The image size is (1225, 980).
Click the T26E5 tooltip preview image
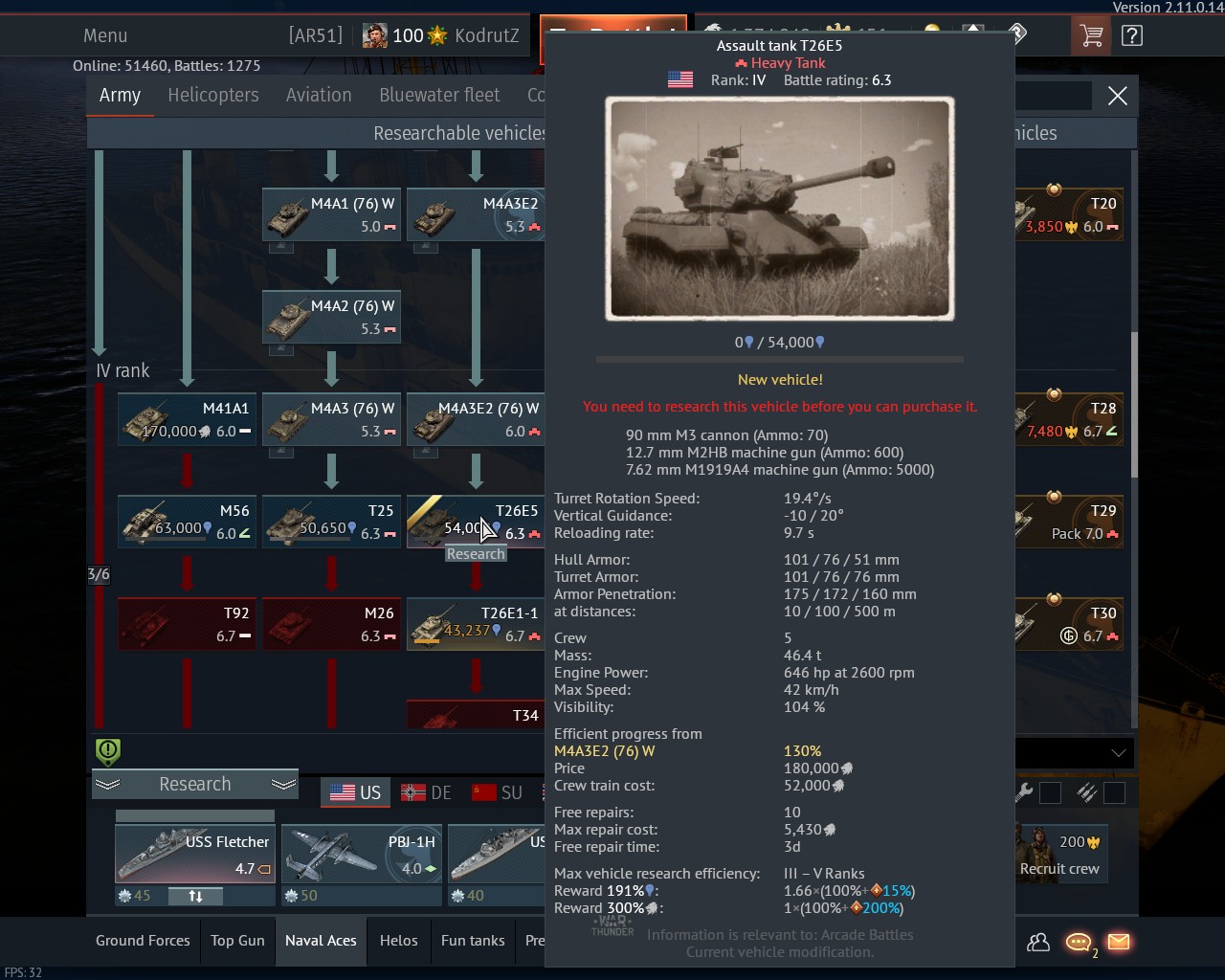(780, 208)
